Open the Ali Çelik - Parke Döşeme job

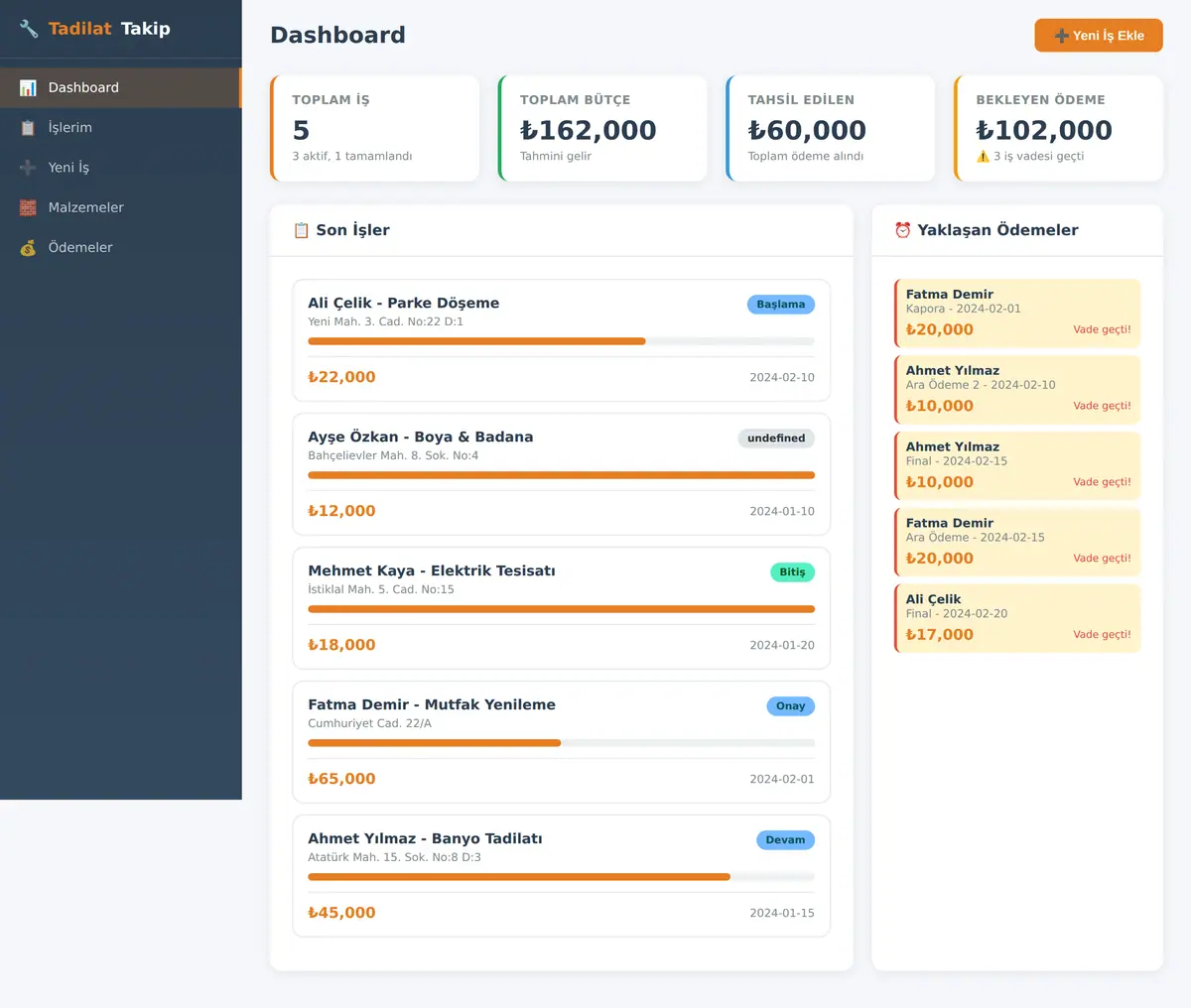tap(561, 340)
